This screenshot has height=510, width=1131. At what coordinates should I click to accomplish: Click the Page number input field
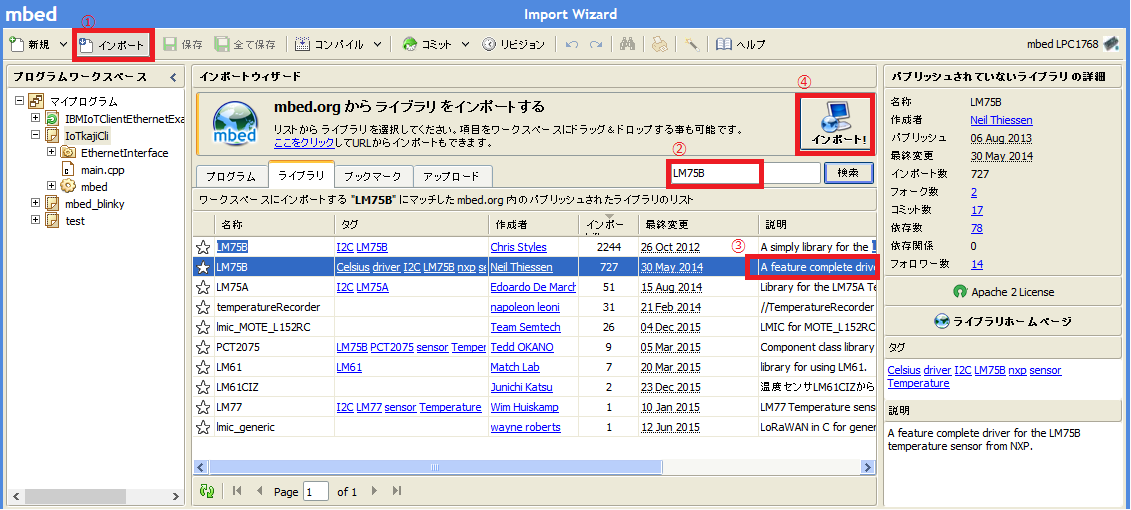pos(316,491)
